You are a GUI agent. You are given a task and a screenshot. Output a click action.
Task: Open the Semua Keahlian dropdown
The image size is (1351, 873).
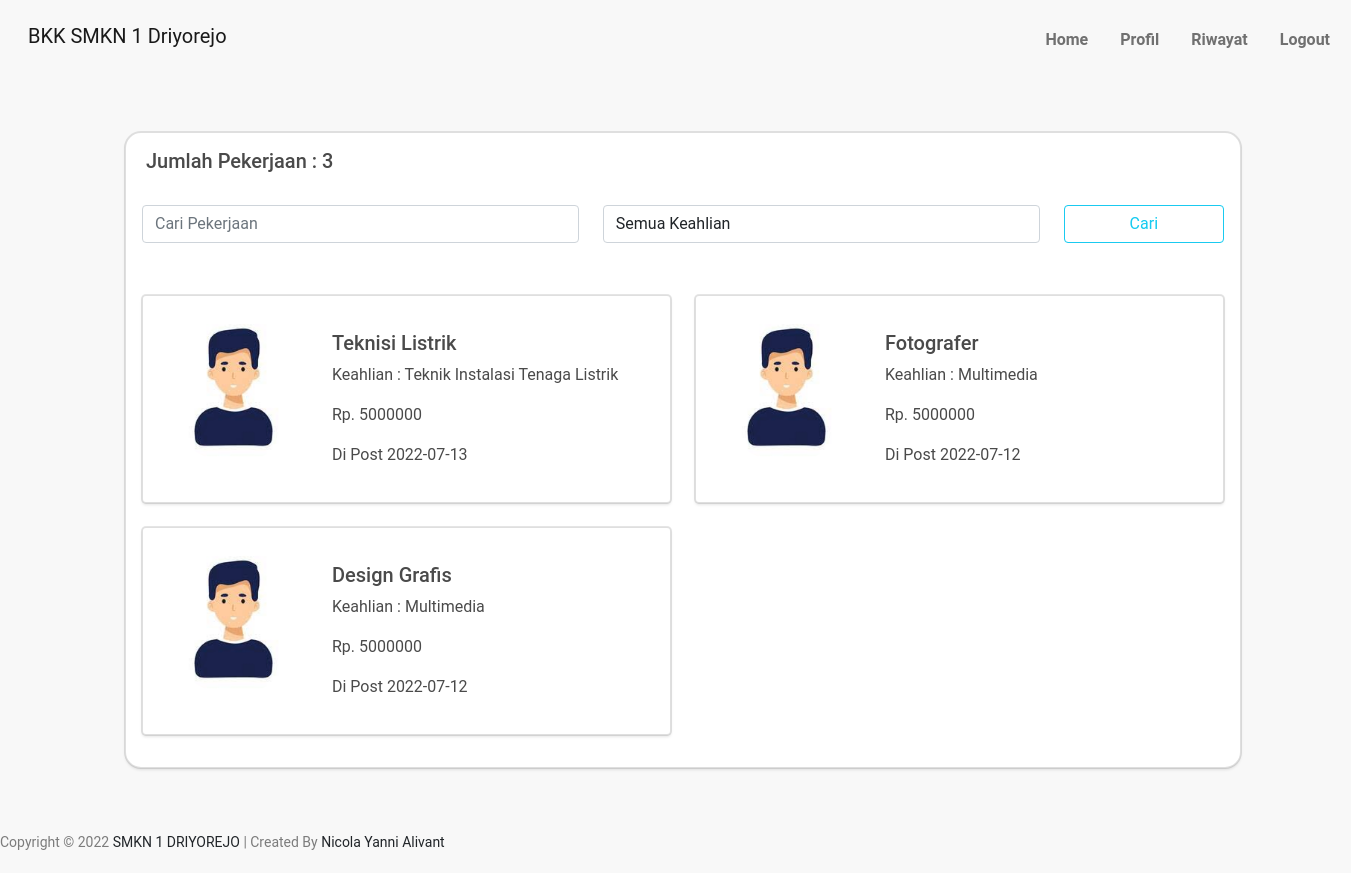(x=820, y=224)
